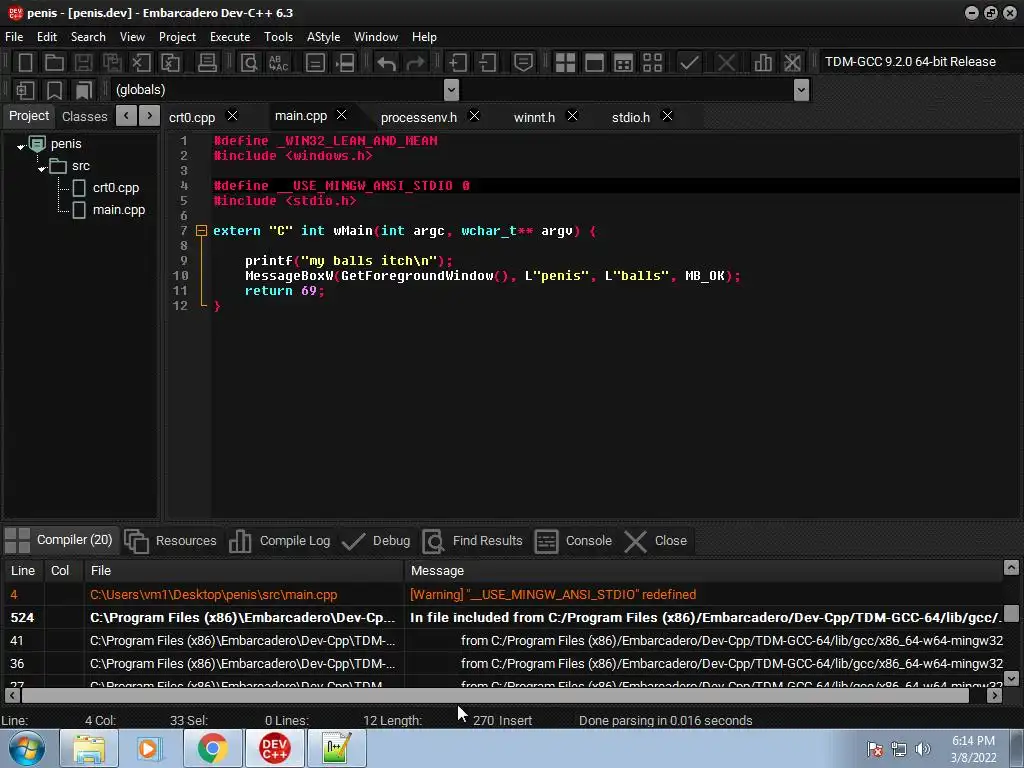The width and height of the screenshot is (1024, 768).
Task: Switch to the crt0.cpp editor tab
Action: click(x=192, y=117)
